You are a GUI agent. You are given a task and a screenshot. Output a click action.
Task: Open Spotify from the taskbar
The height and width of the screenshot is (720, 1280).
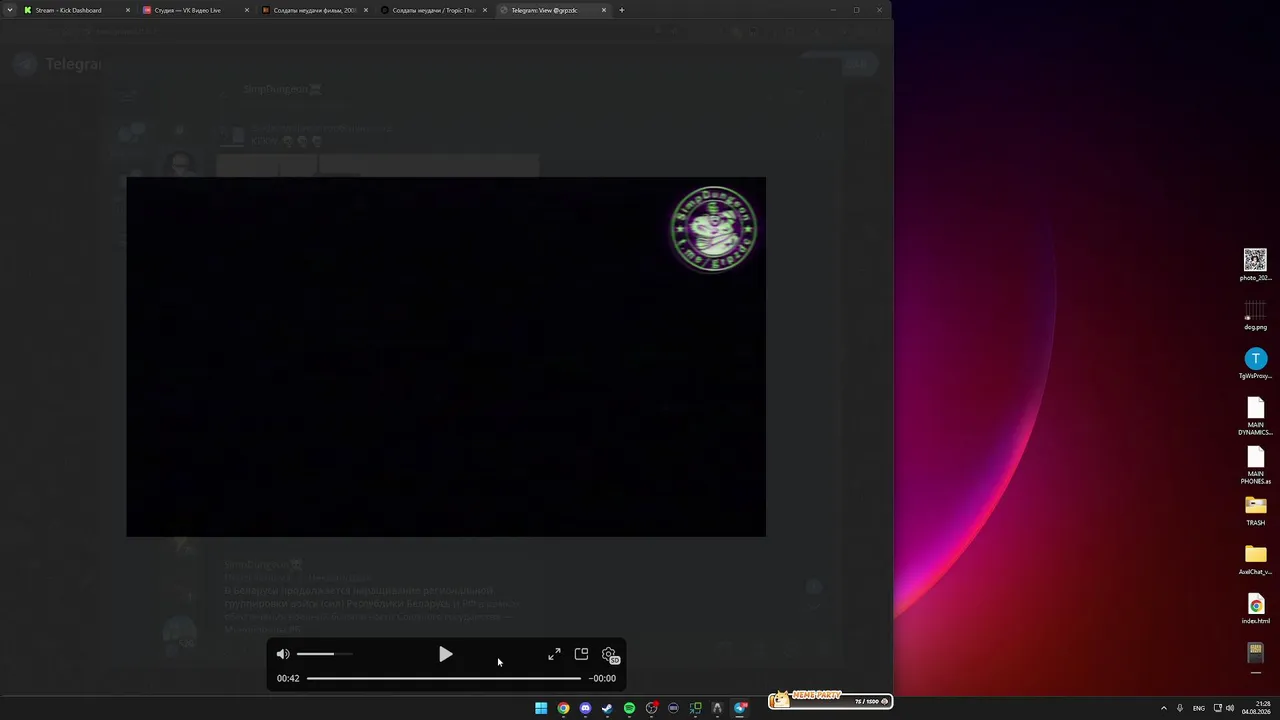pyautogui.click(x=629, y=708)
